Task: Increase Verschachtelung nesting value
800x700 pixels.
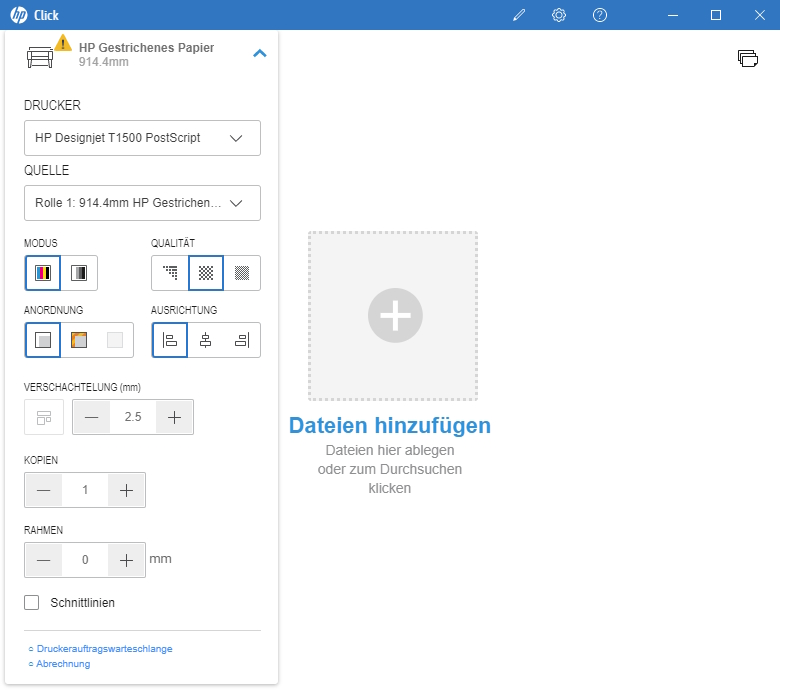Action: (174, 417)
